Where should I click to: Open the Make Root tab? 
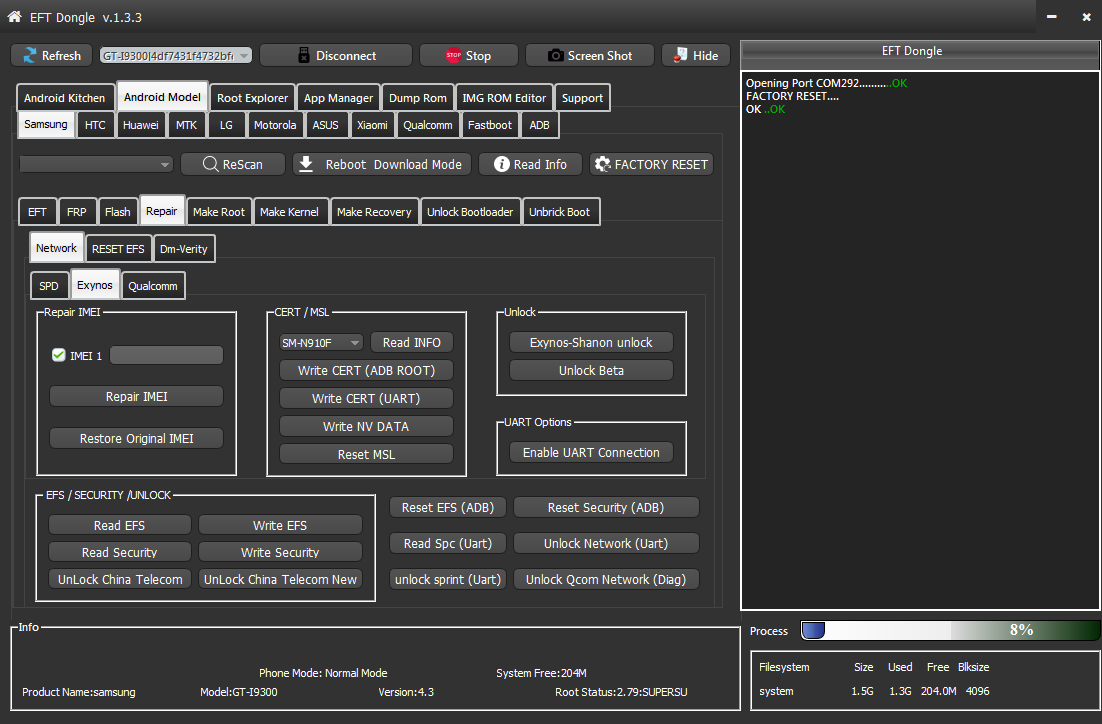[x=219, y=212]
